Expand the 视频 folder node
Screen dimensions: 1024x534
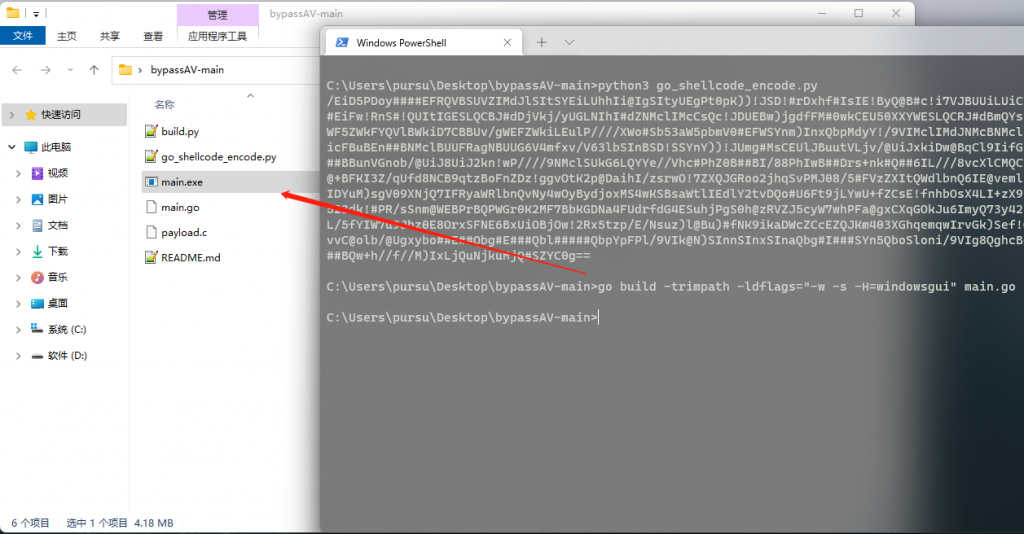[18, 173]
